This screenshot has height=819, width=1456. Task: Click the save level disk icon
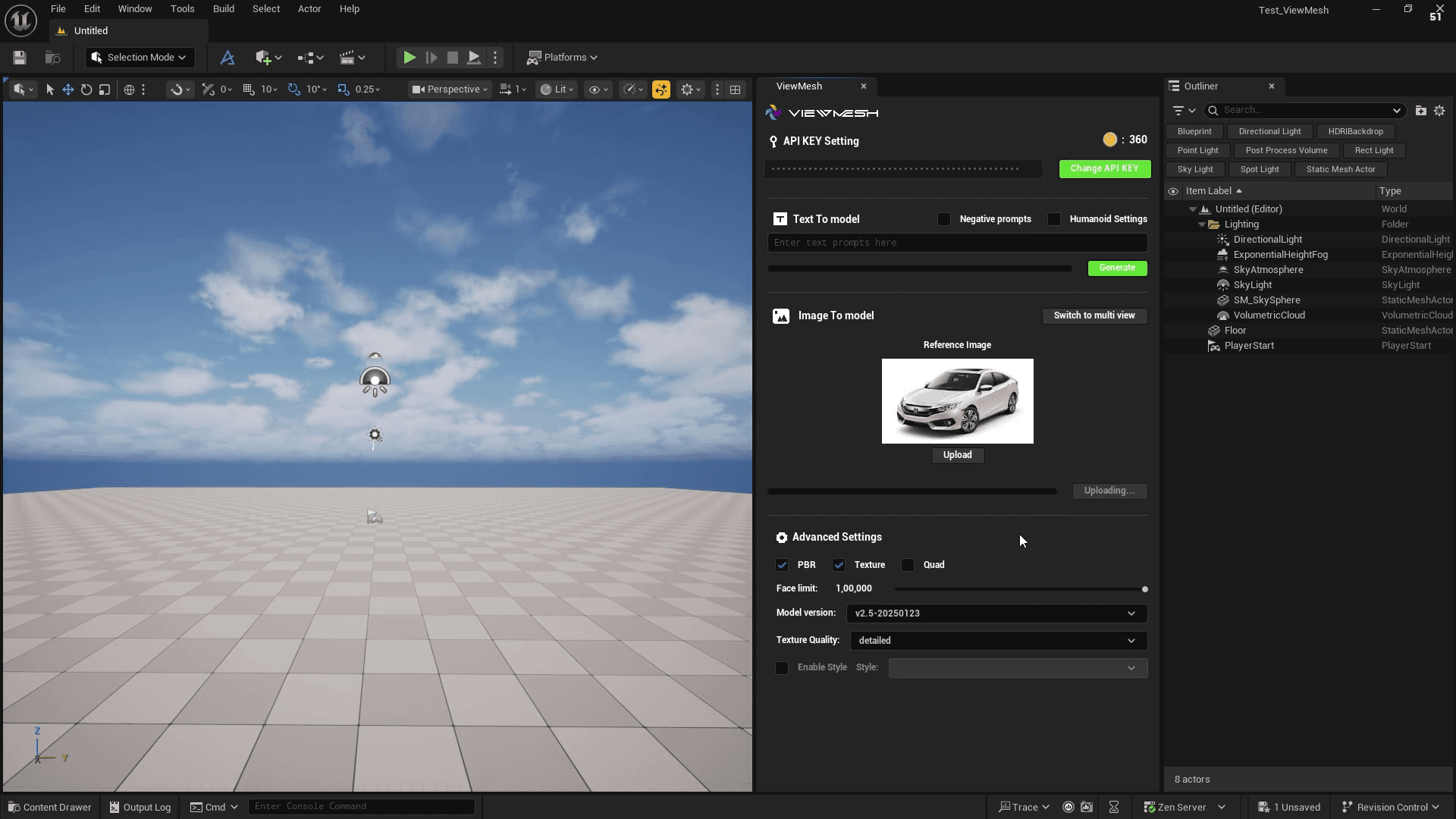click(x=20, y=58)
